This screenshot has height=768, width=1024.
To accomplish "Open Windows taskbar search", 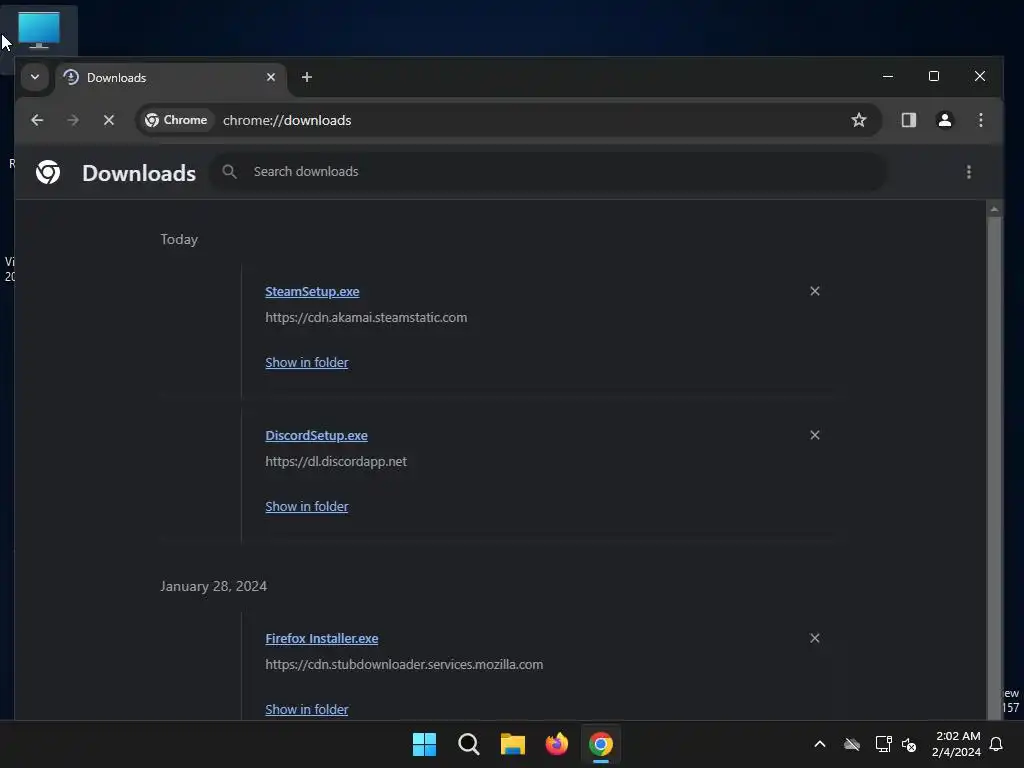I will click(x=468, y=744).
